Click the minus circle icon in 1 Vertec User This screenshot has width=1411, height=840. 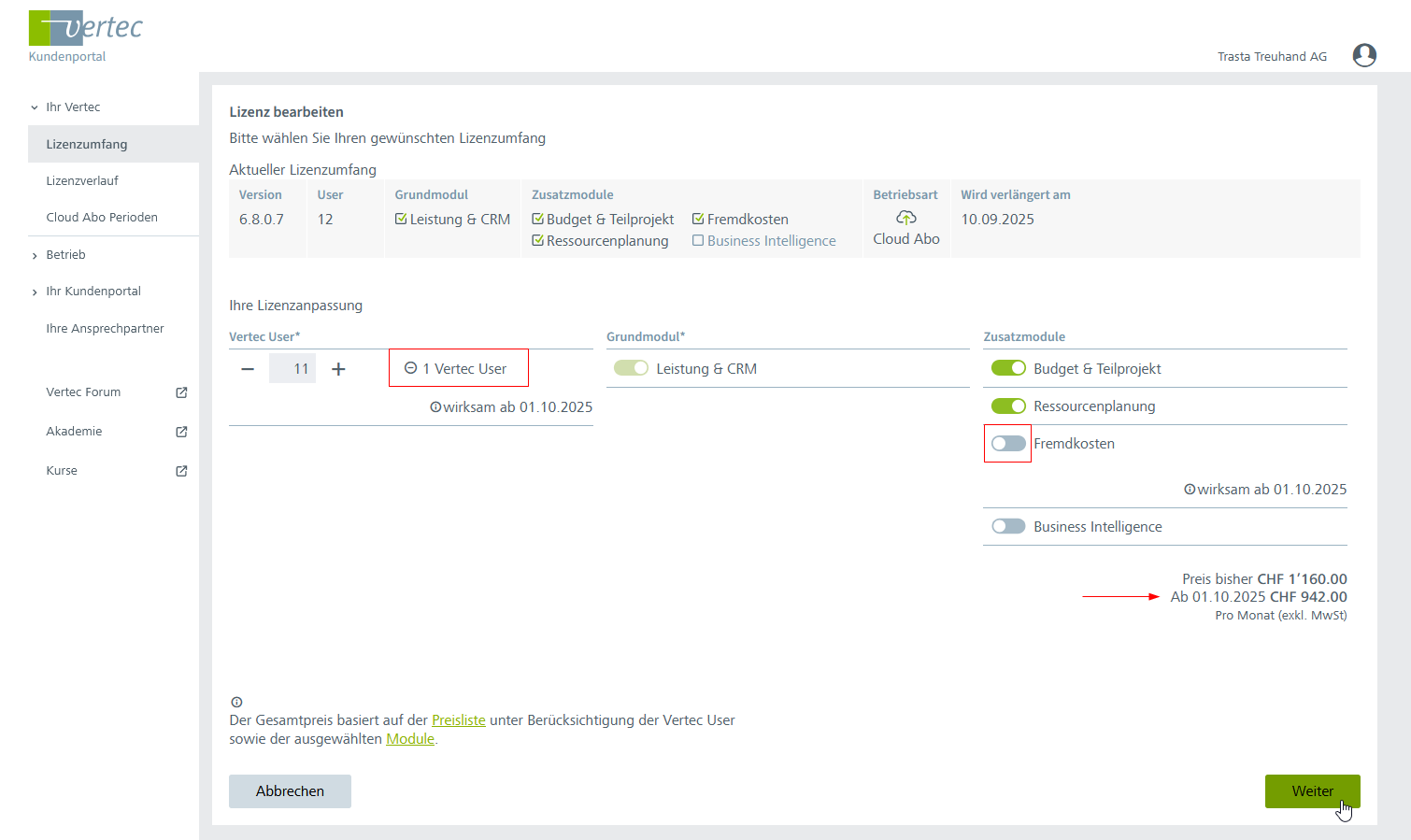tap(410, 368)
